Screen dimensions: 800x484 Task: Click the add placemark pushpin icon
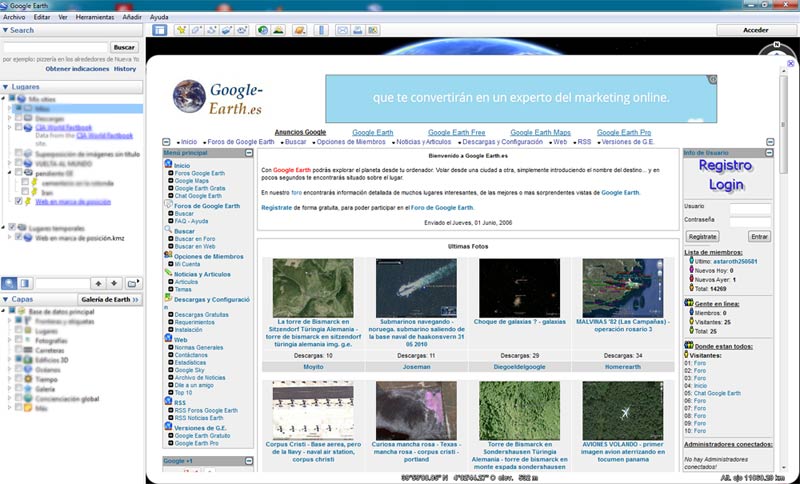pyautogui.click(x=181, y=30)
